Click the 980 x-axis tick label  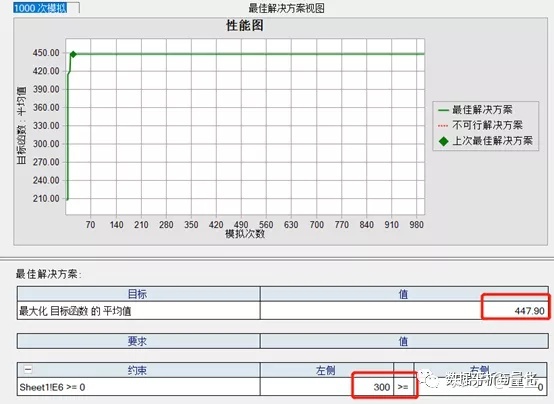pyautogui.click(x=416, y=225)
